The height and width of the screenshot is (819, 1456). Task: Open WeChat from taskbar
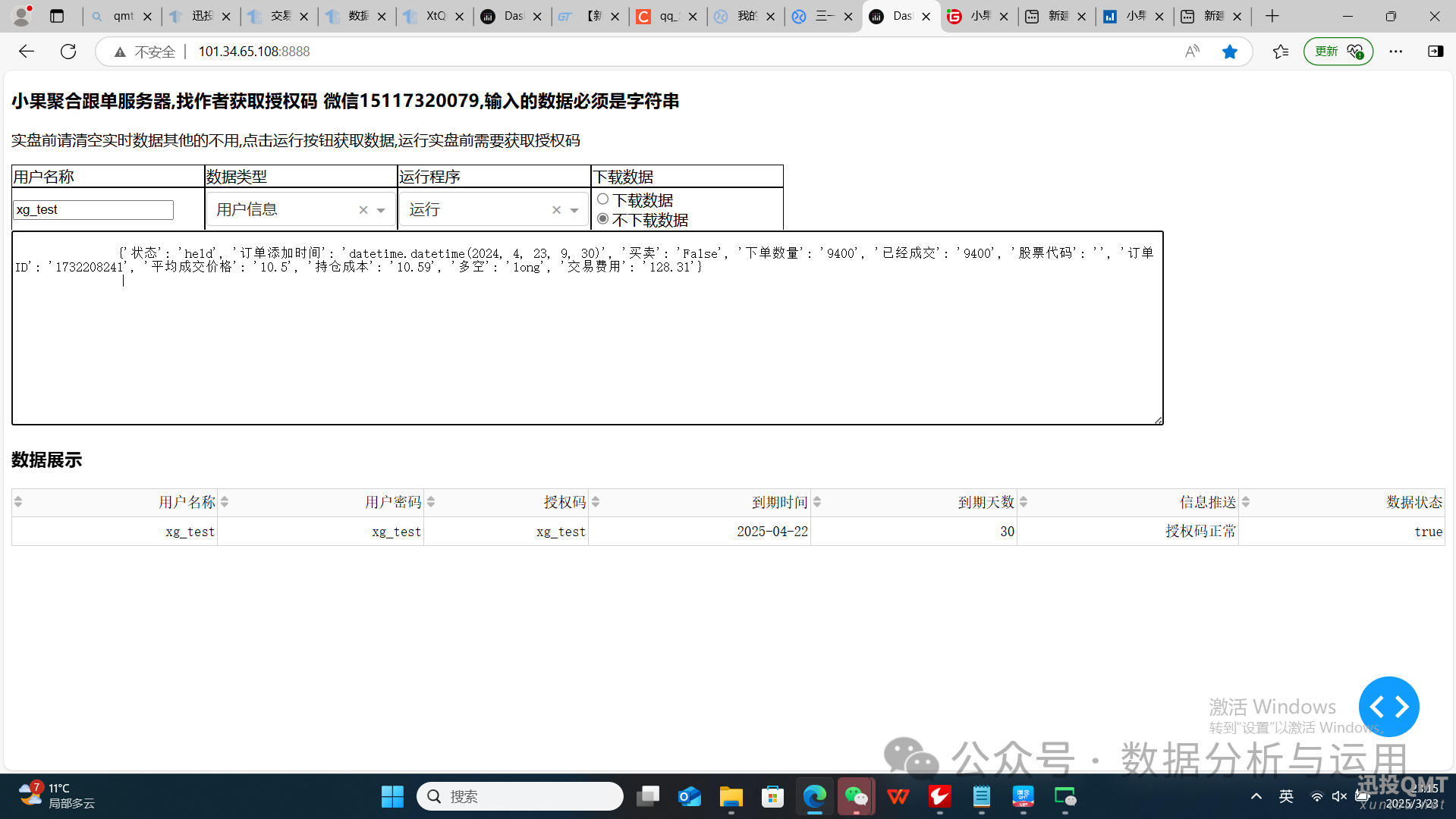click(x=857, y=796)
